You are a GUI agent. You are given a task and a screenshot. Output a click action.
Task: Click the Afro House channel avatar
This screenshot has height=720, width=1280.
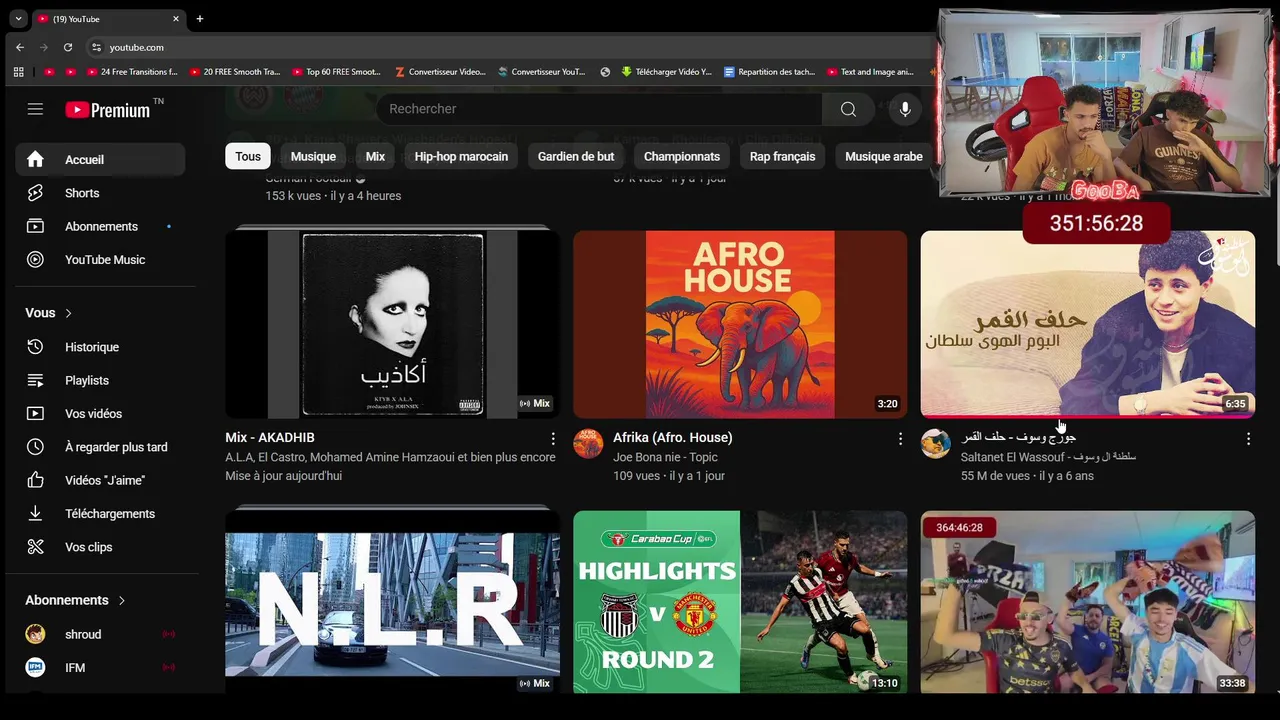point(588,444)
